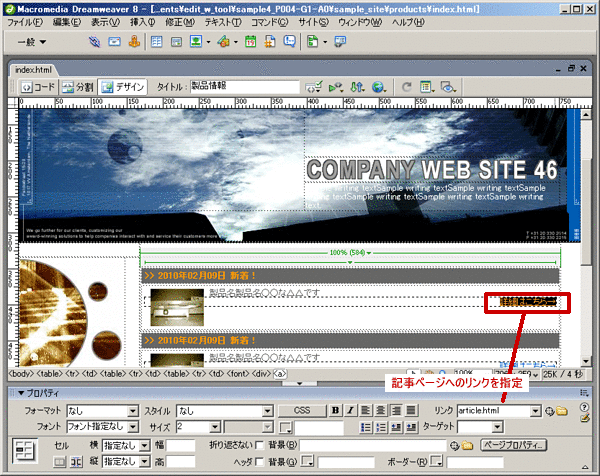
Task: Browse for link file folder icon
Action: click(562, 411)
